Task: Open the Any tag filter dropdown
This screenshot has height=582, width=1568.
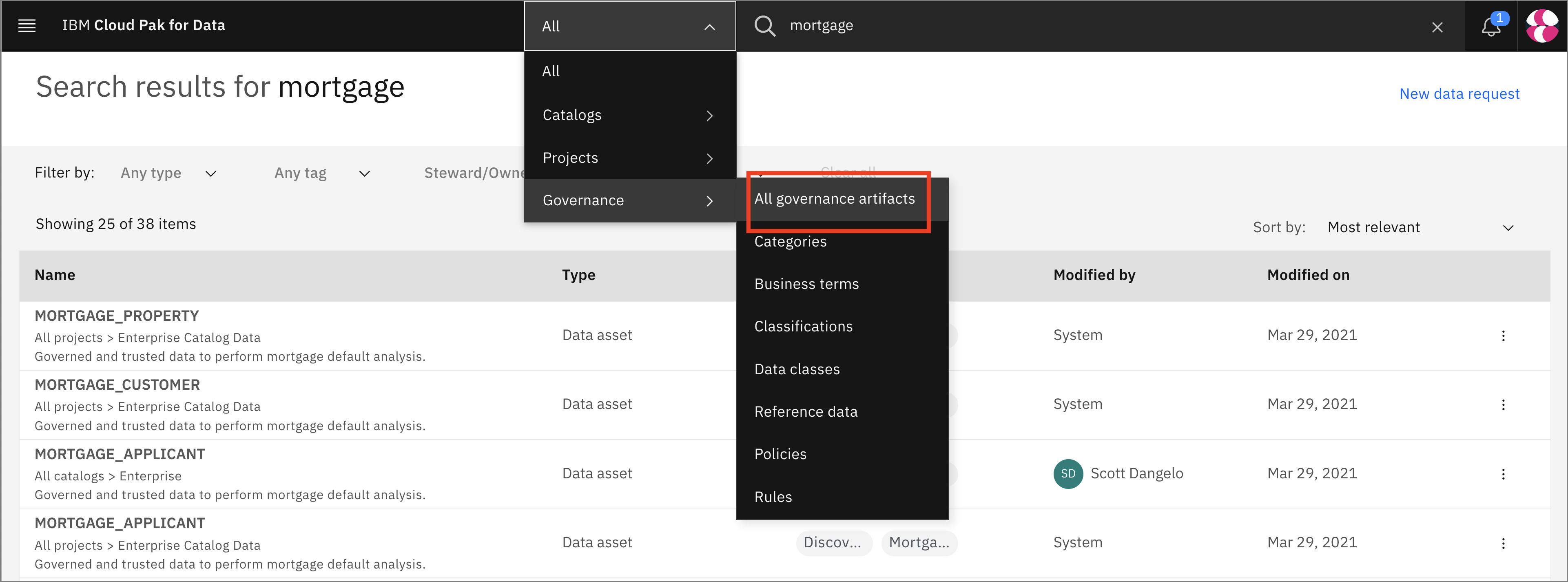Action: click(x=322, y=173)
